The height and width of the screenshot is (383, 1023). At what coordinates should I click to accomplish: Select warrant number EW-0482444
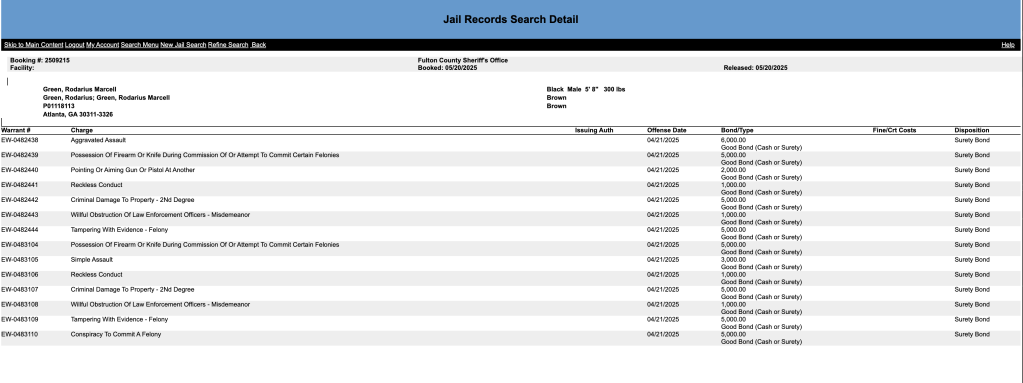20,230
